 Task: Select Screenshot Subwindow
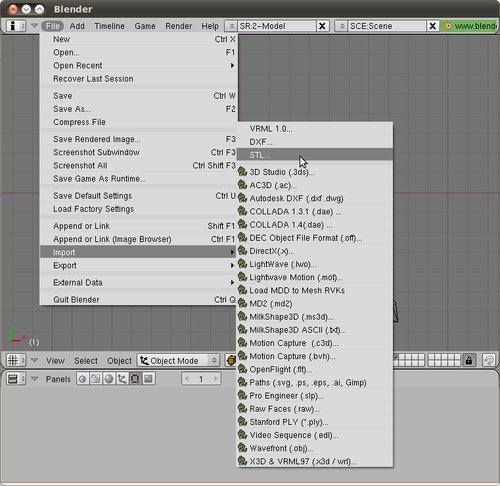(x=138, y=152)
